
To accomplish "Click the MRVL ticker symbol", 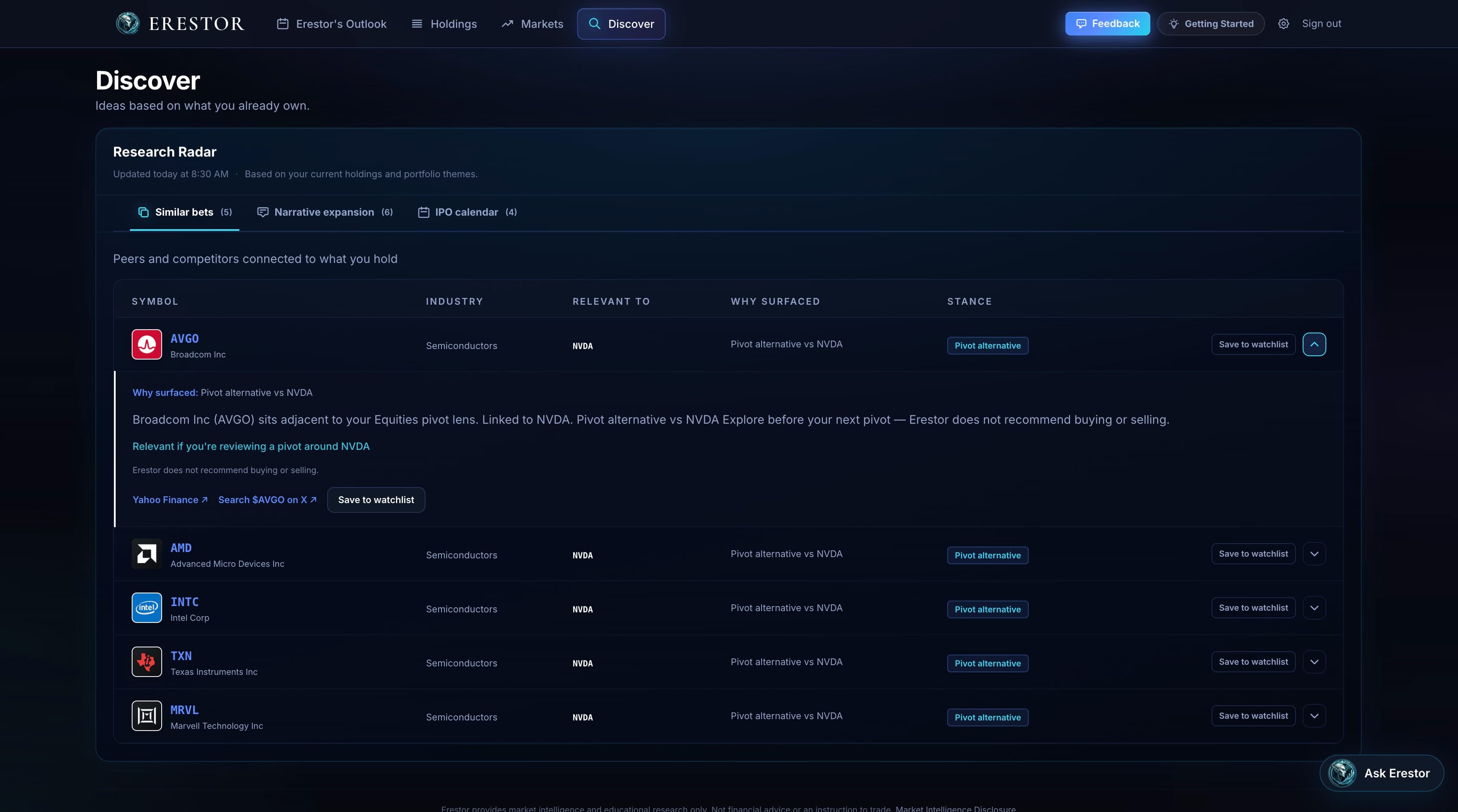I will 184,710.
